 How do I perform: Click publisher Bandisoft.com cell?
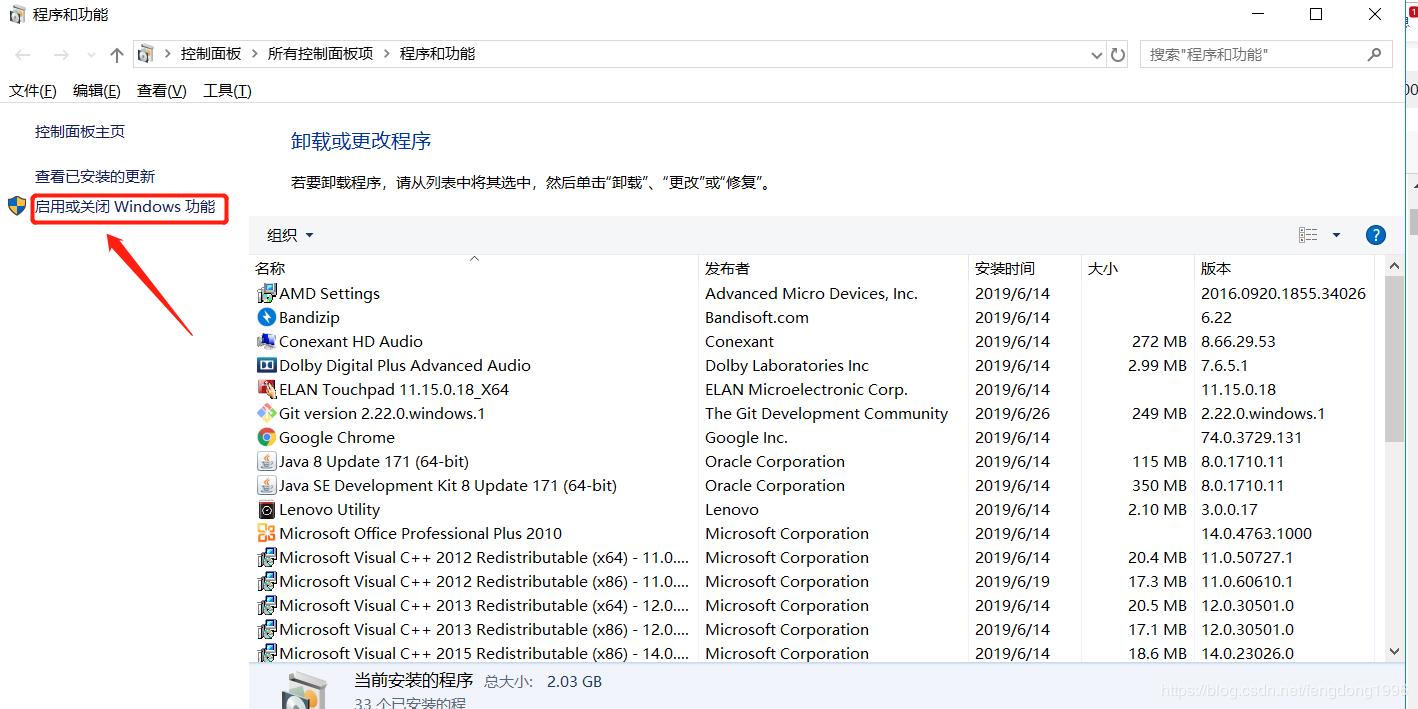[757, 318]
